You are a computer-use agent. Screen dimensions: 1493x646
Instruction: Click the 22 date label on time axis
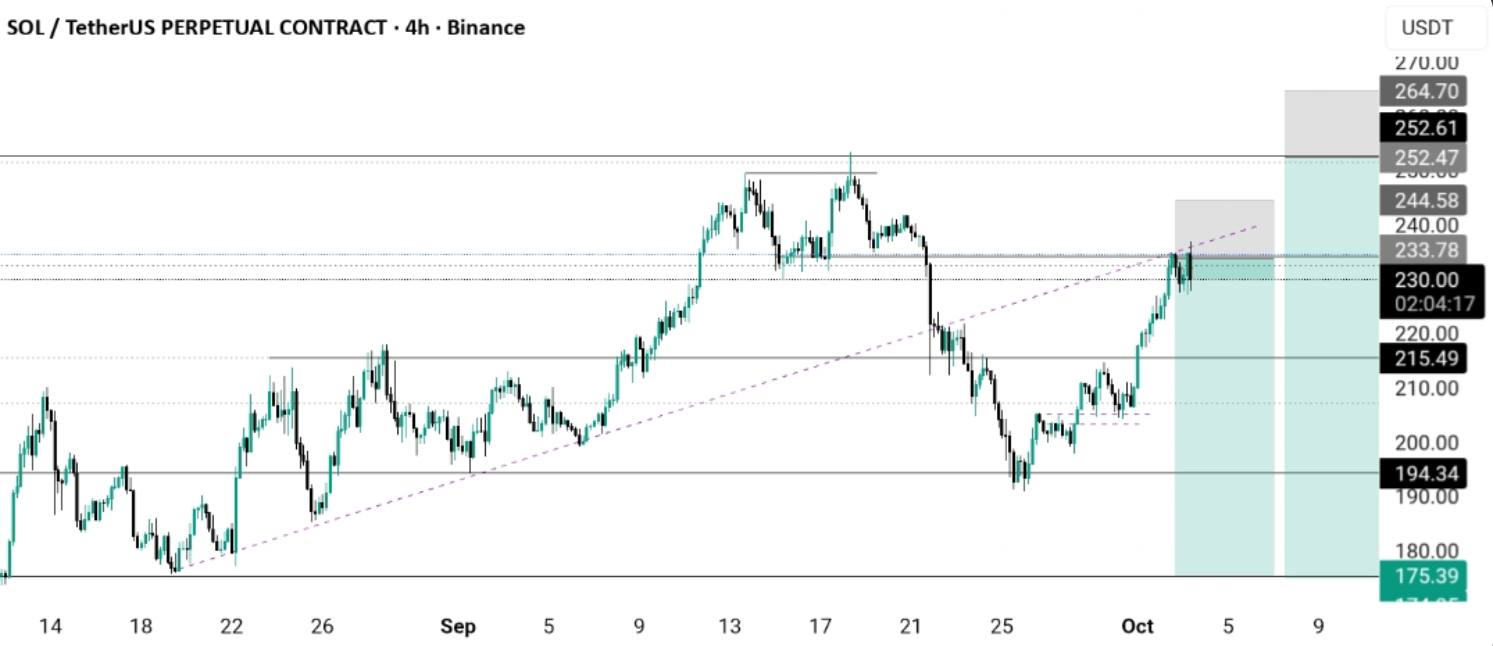point(232,627)
